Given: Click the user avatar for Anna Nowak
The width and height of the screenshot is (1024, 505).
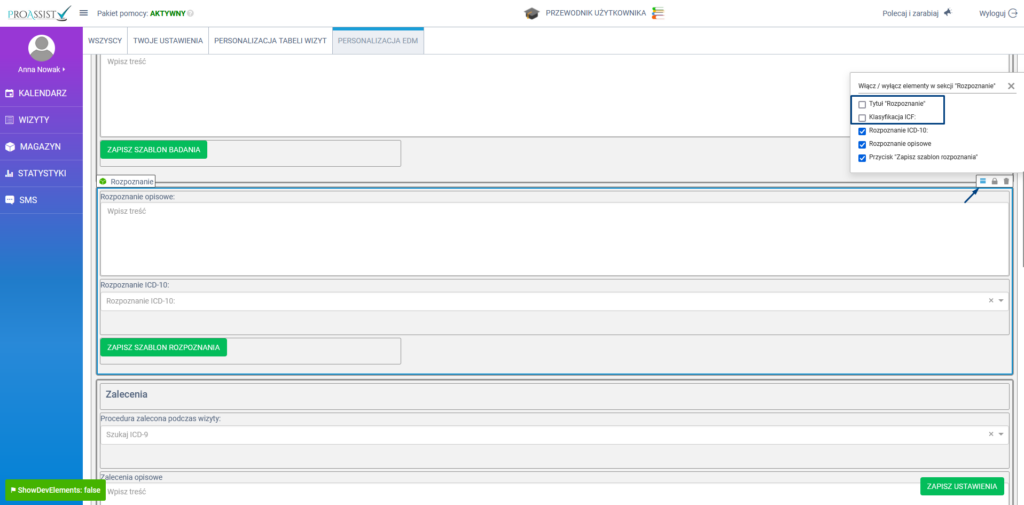Looking at the screenshot, I should (x=41, y=48).
